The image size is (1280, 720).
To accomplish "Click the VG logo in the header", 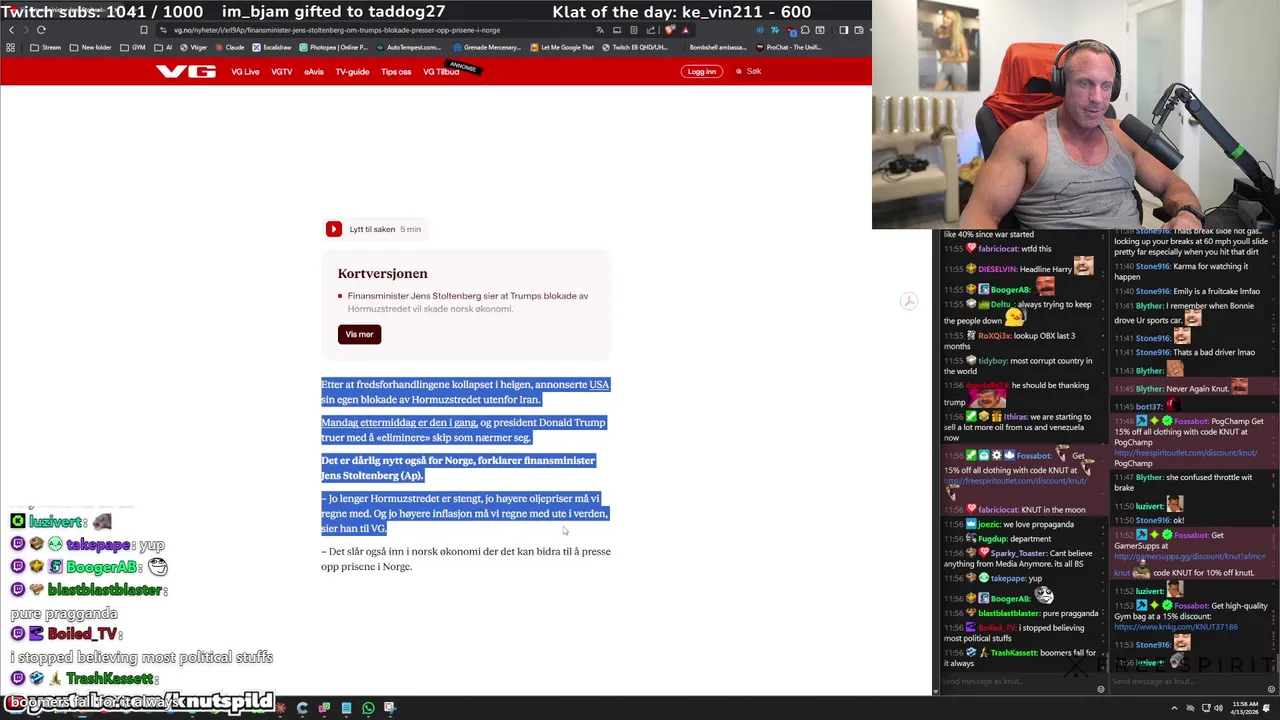I will coord(186,71).
